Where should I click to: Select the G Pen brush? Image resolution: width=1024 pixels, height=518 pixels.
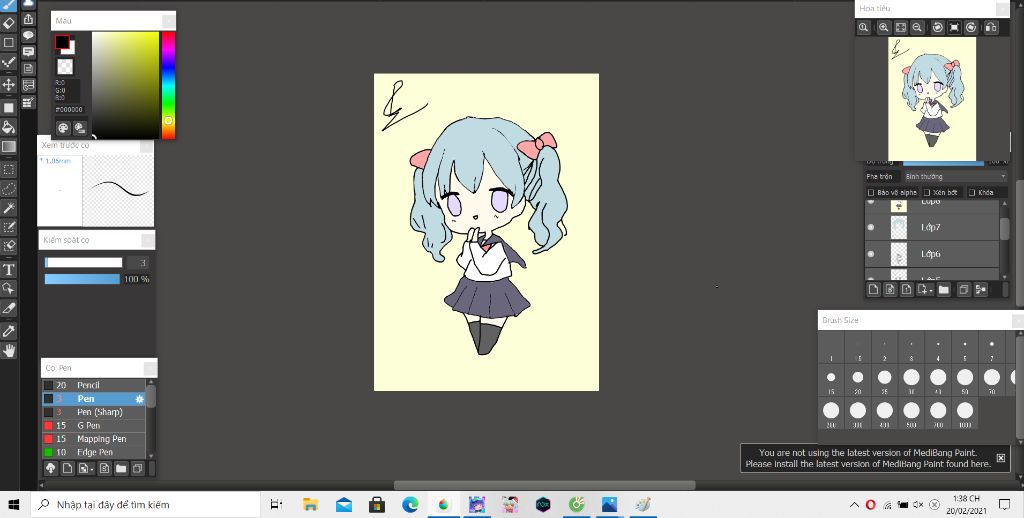(94, 425)
